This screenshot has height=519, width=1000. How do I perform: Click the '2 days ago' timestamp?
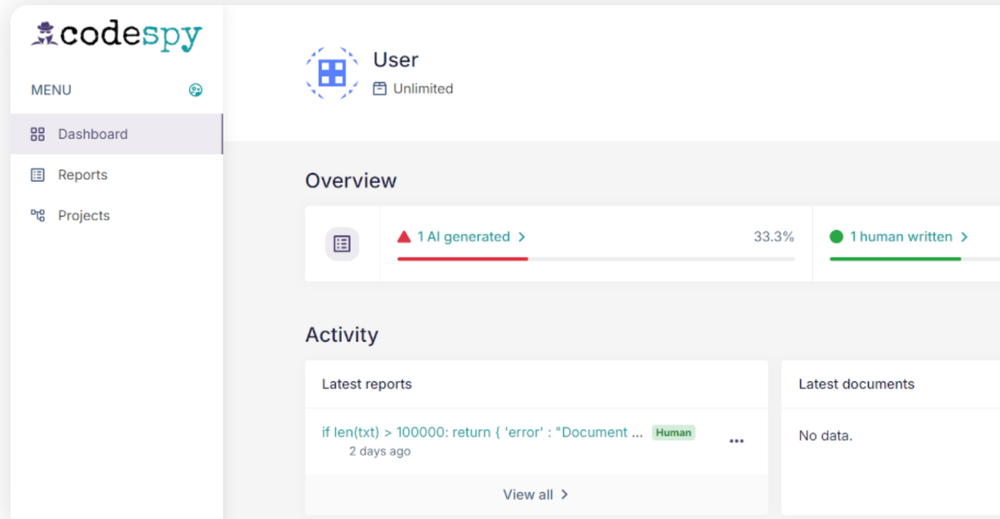[379, 451]
